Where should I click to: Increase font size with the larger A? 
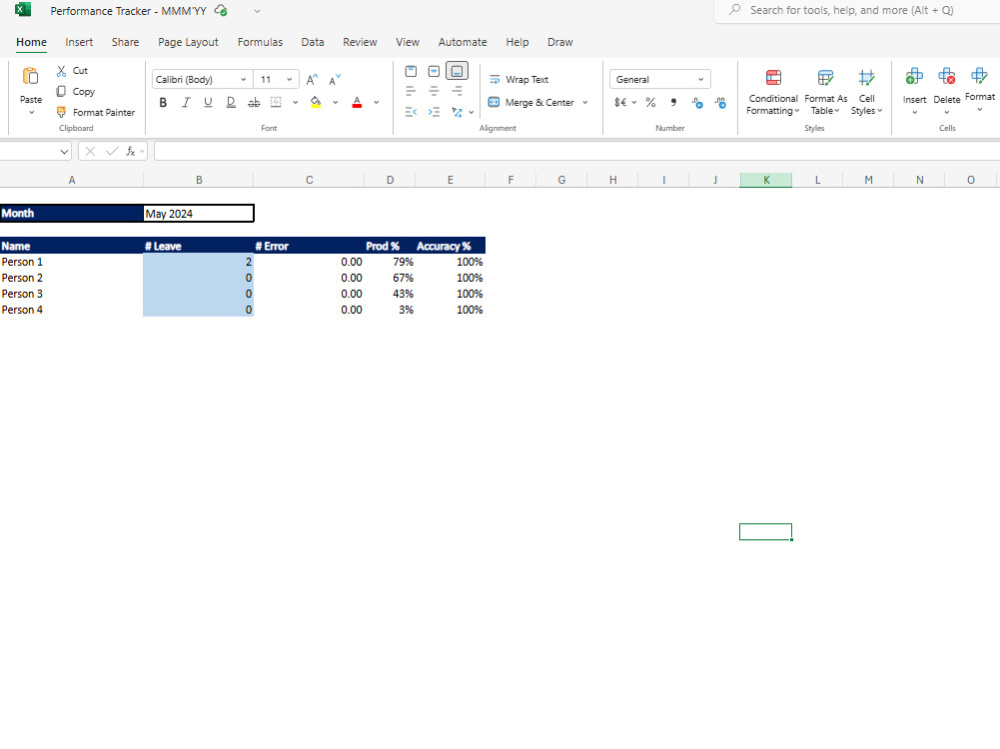click(311, 80)
